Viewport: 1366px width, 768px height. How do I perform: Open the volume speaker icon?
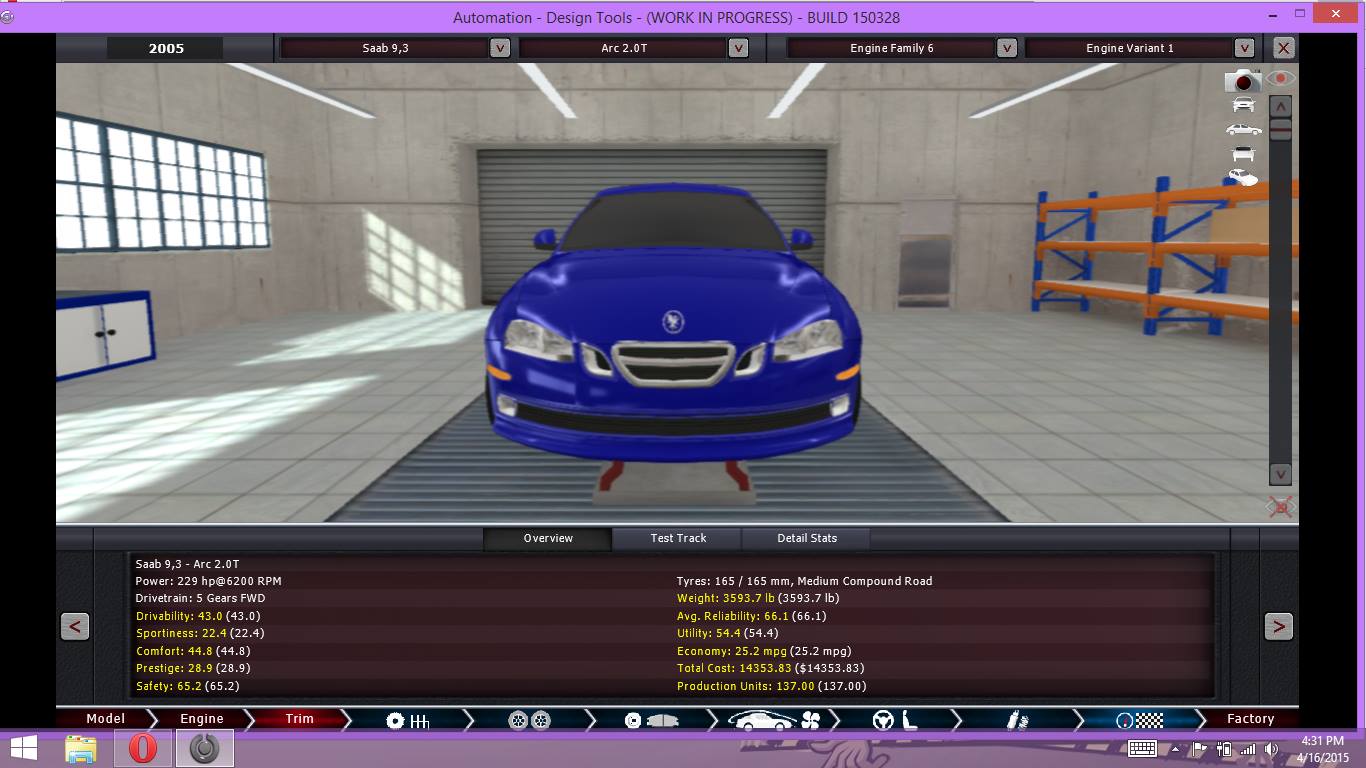tap(1271, 748)
